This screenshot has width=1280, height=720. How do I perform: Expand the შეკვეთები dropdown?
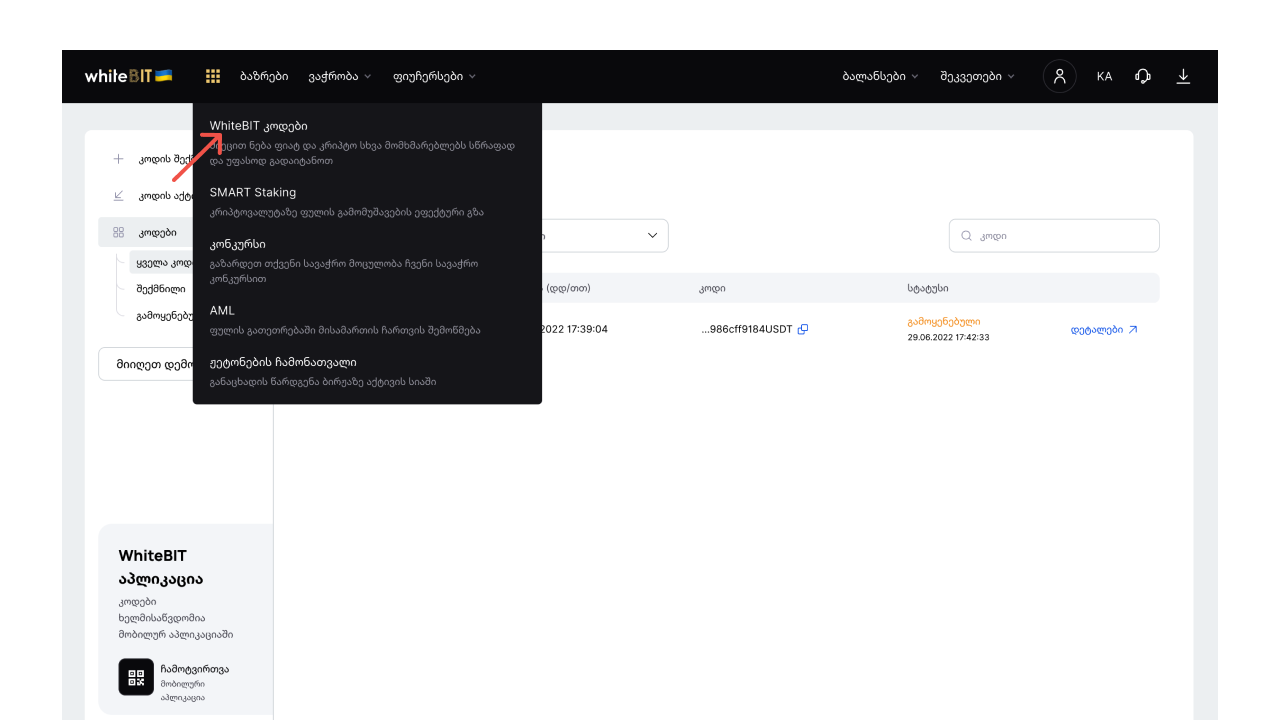point(977,76)
